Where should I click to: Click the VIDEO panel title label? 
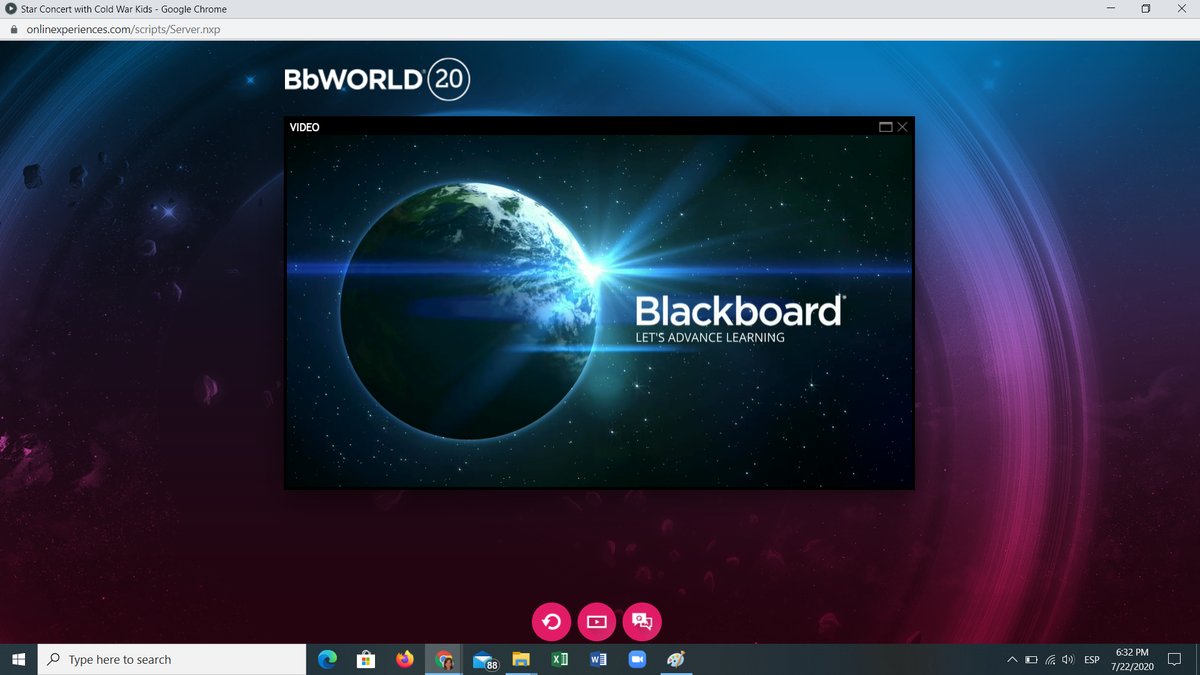click(304, 127)
